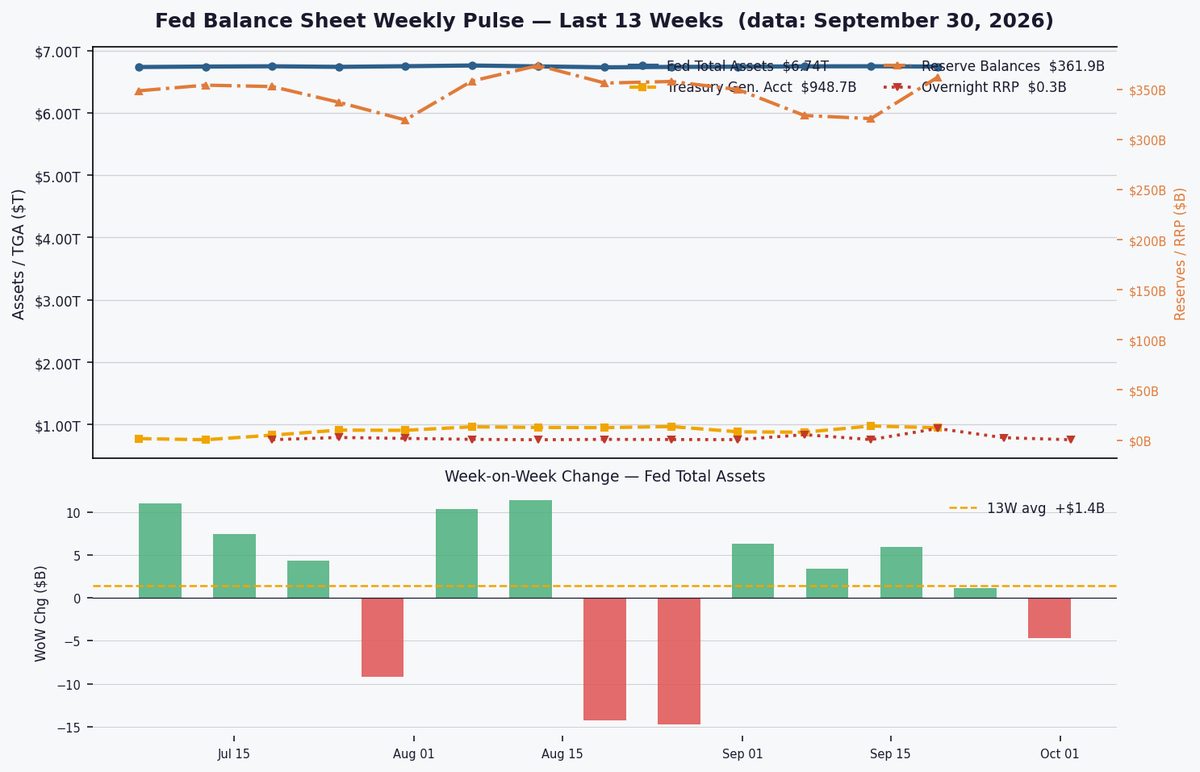
Task: Click the 'Jul 15' date label
Action: coord(234,754)
